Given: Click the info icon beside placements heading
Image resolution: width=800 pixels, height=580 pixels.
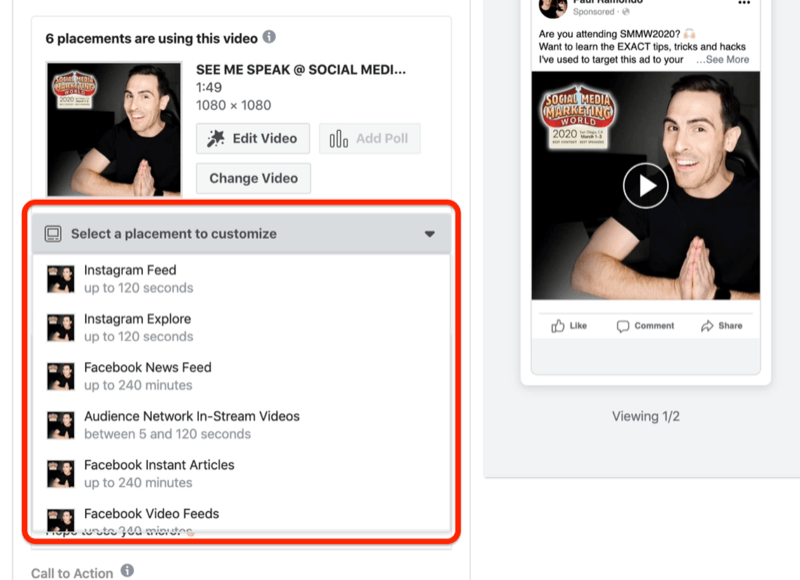Looking at the screenshot, I should 269,37.
